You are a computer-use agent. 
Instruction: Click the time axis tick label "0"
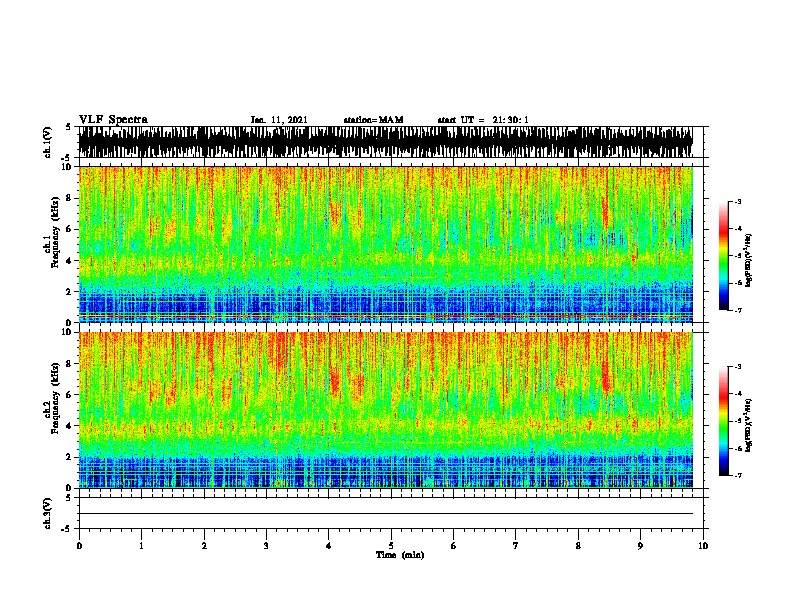coord(79,546)
